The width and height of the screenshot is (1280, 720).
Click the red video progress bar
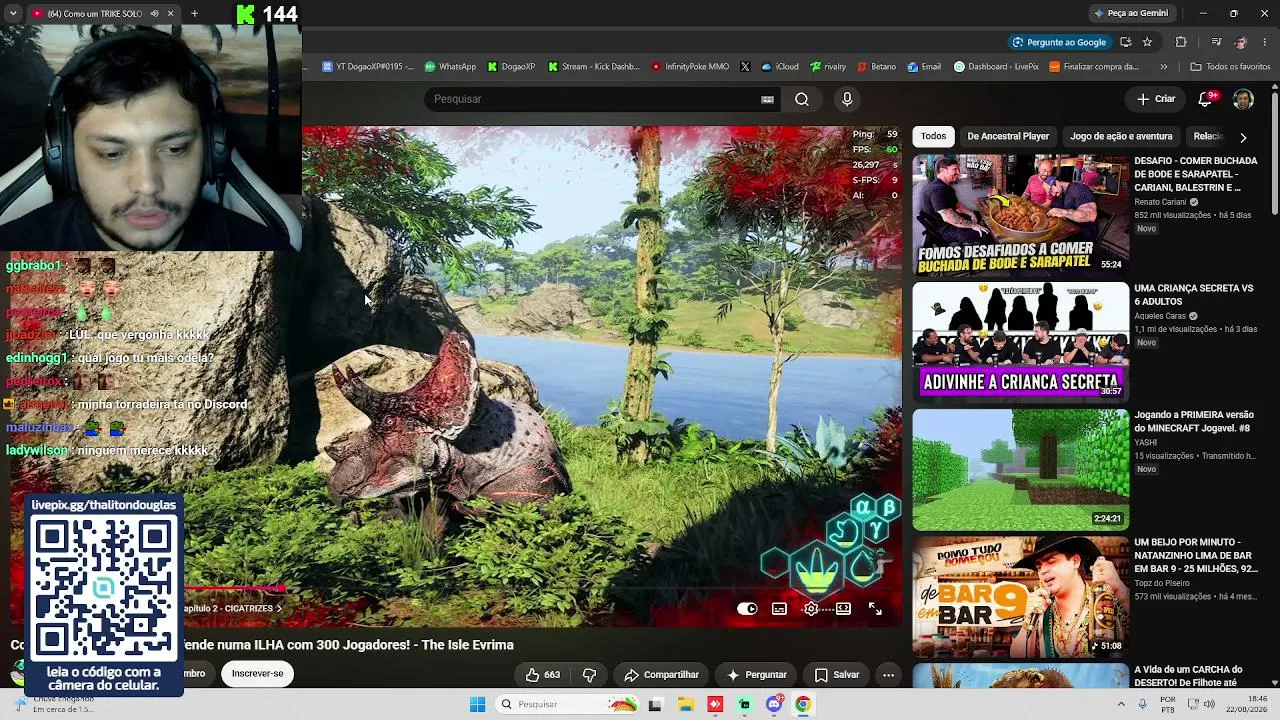click(235, 590)
